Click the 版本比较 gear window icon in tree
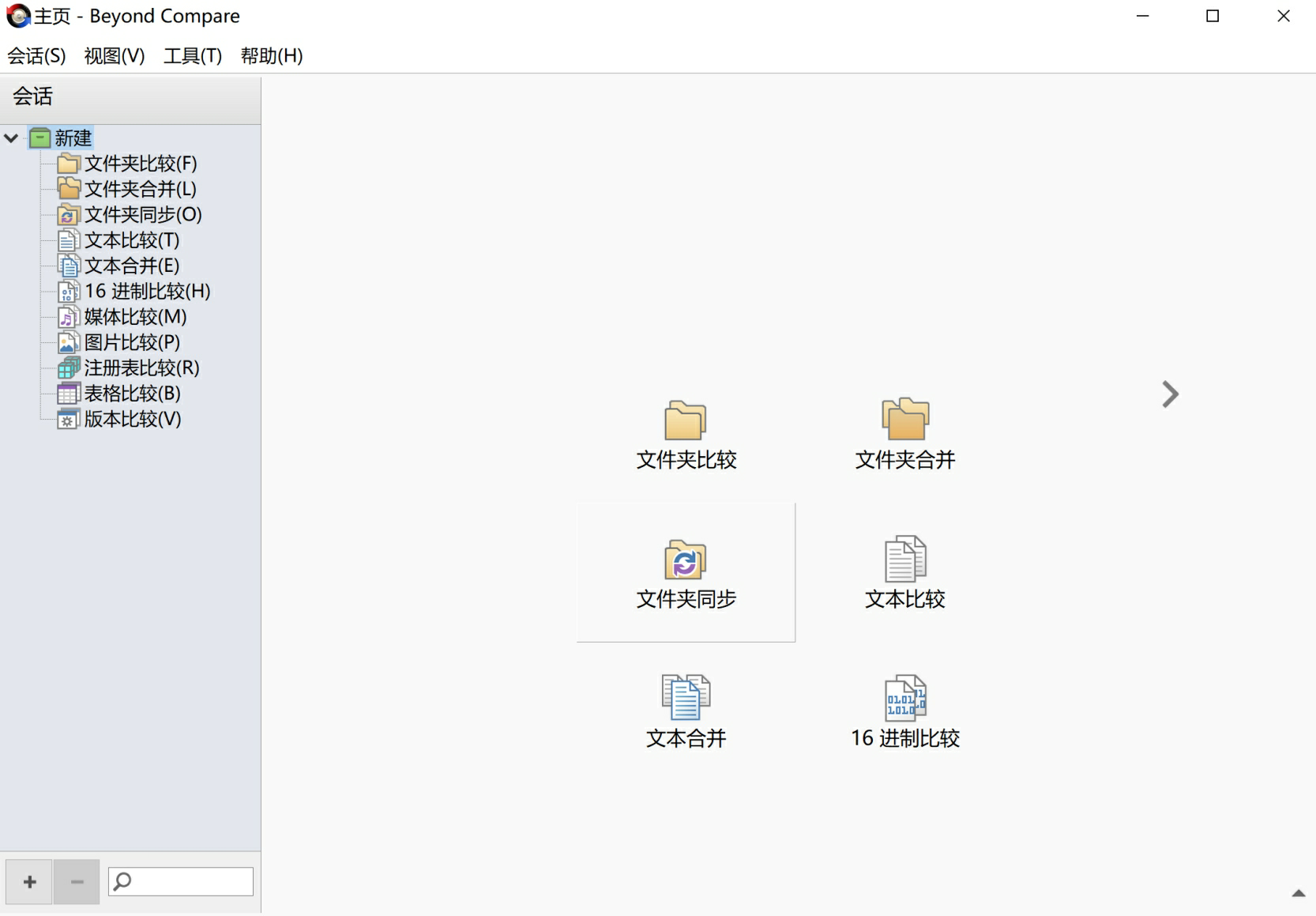The height and width of the screenshot is (916, 1316). pyautogui.click(x=69, y=419)
